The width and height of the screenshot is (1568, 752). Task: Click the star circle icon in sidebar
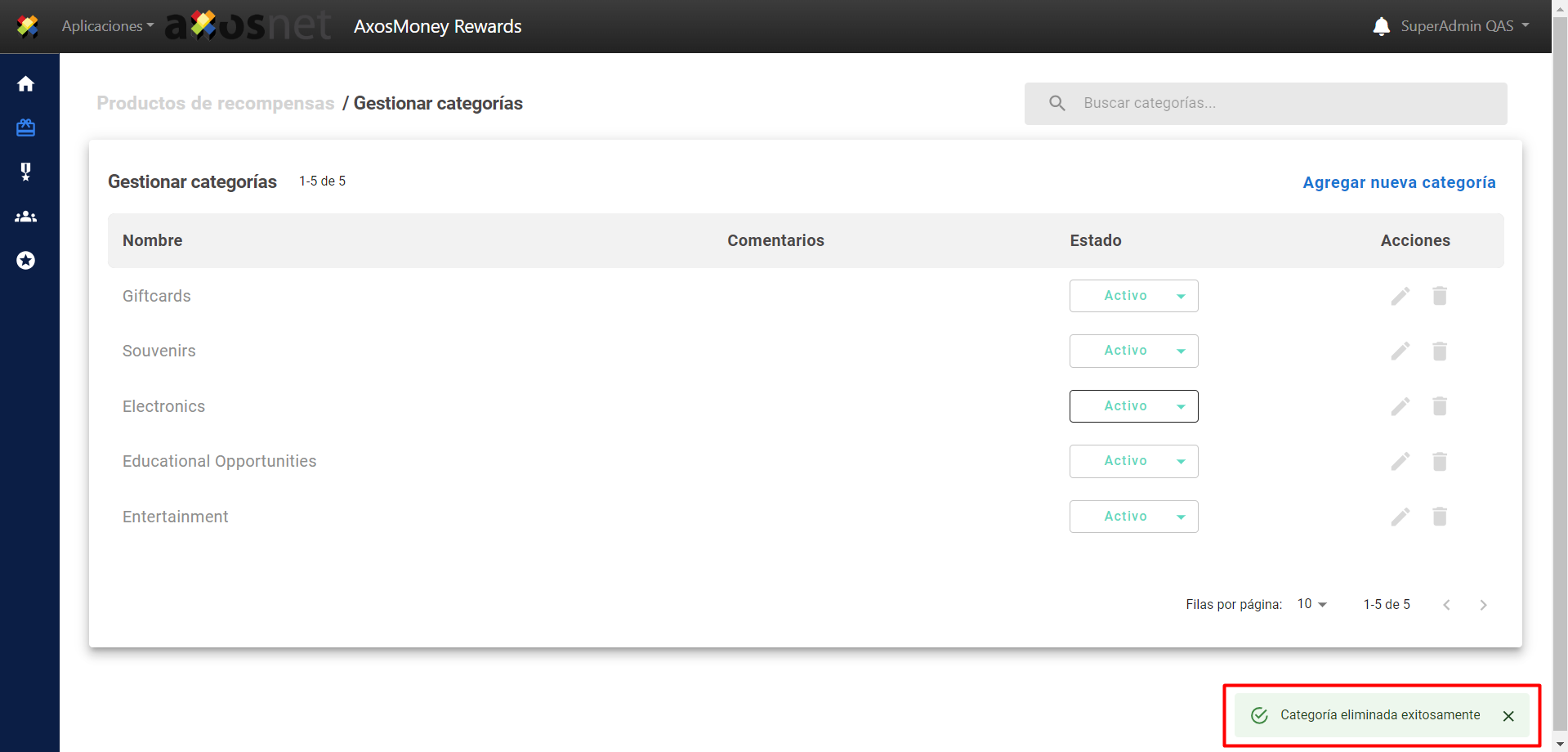tap(26, 261)
